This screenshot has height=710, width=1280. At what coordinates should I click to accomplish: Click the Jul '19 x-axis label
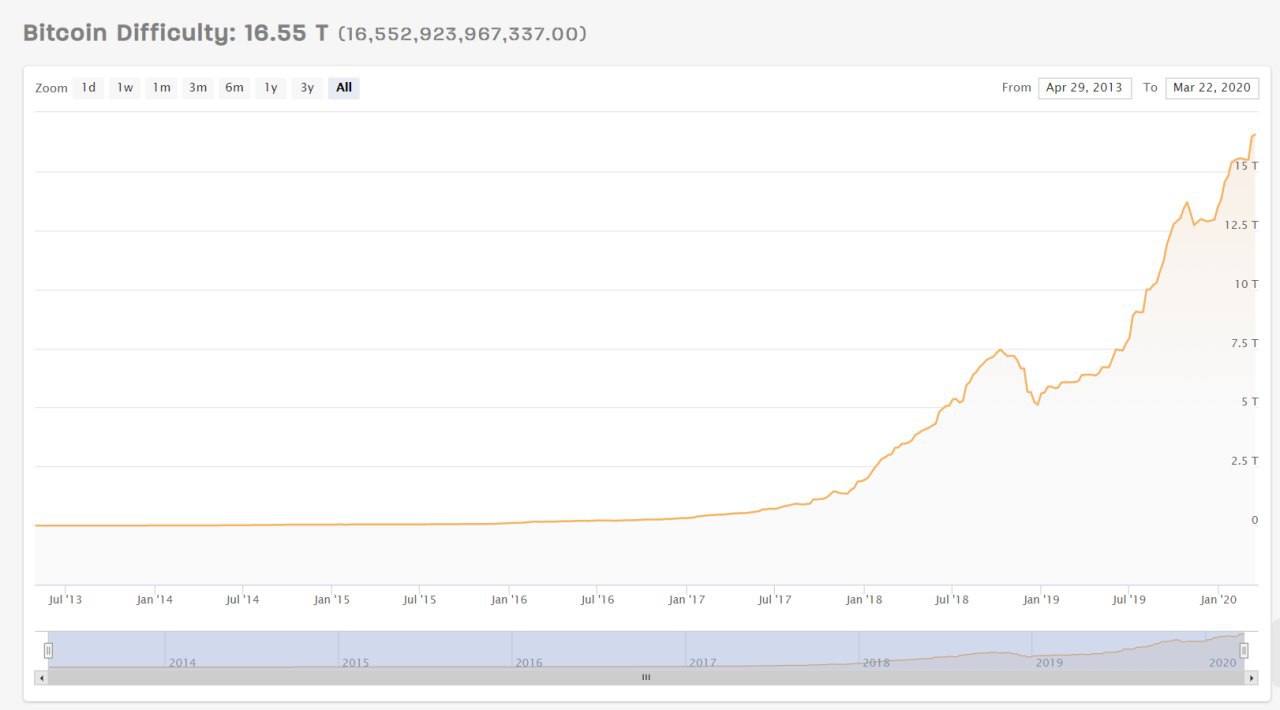[x=1129, y=600]
